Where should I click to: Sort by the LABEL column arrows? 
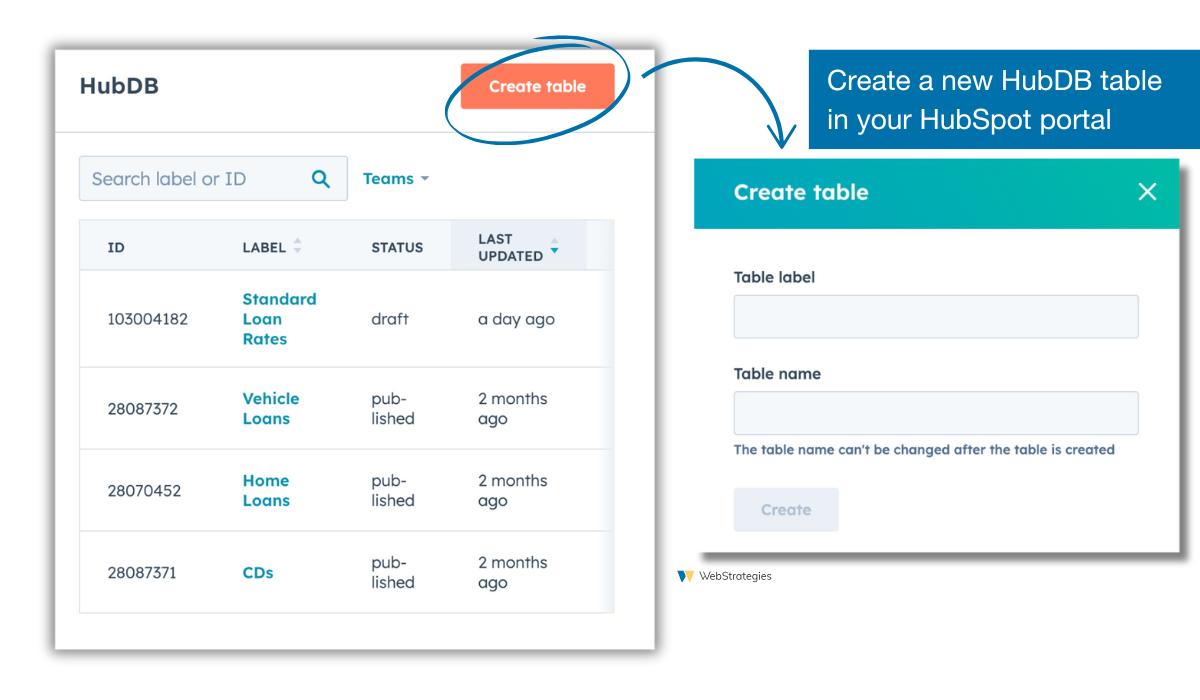(297, 246)
